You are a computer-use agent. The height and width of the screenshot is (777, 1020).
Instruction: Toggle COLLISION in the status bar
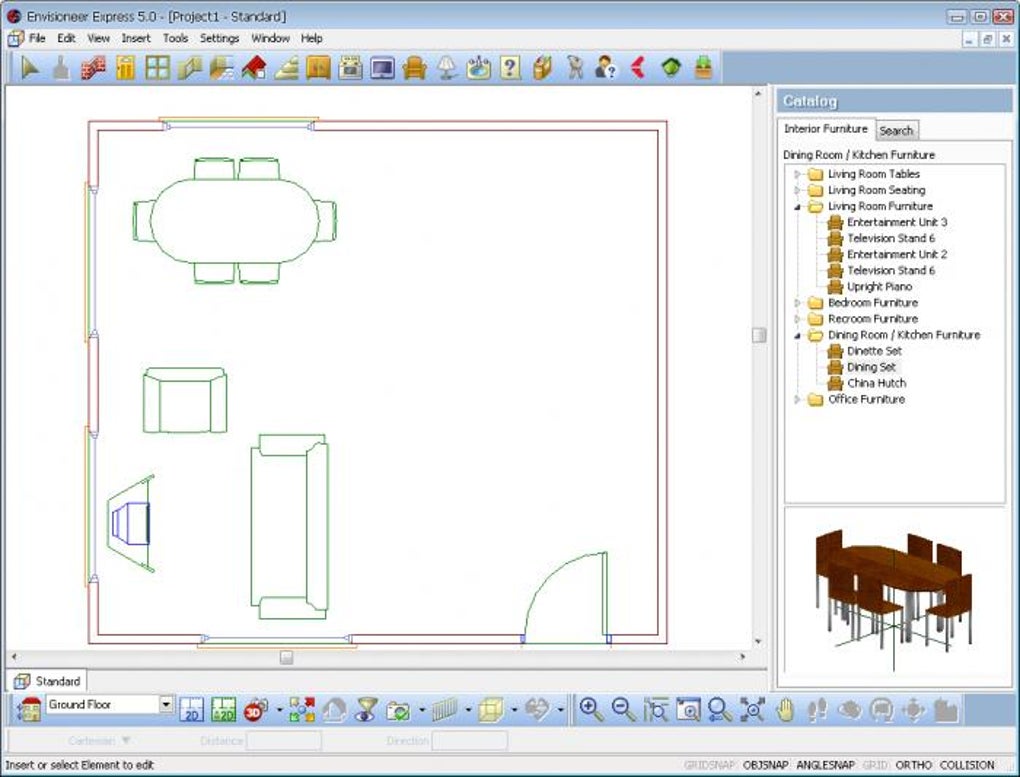click(x=967, y=765)
